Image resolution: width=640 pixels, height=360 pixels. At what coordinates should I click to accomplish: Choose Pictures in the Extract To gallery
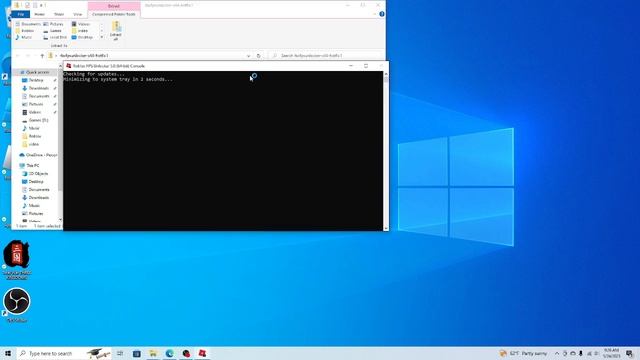pyautogui.click(x=53, y=24)
